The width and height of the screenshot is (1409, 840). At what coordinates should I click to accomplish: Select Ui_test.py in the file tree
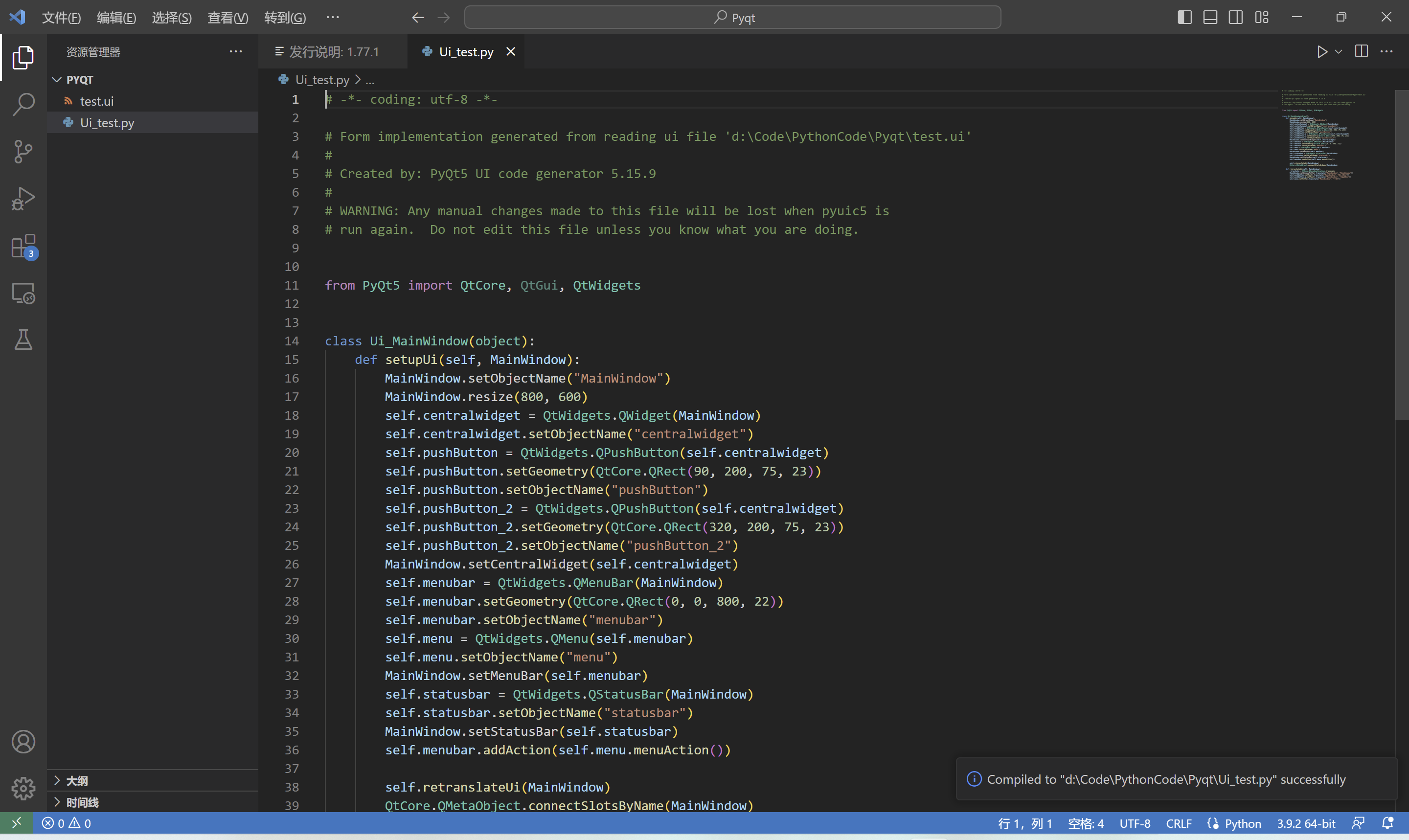coord(153,122)
